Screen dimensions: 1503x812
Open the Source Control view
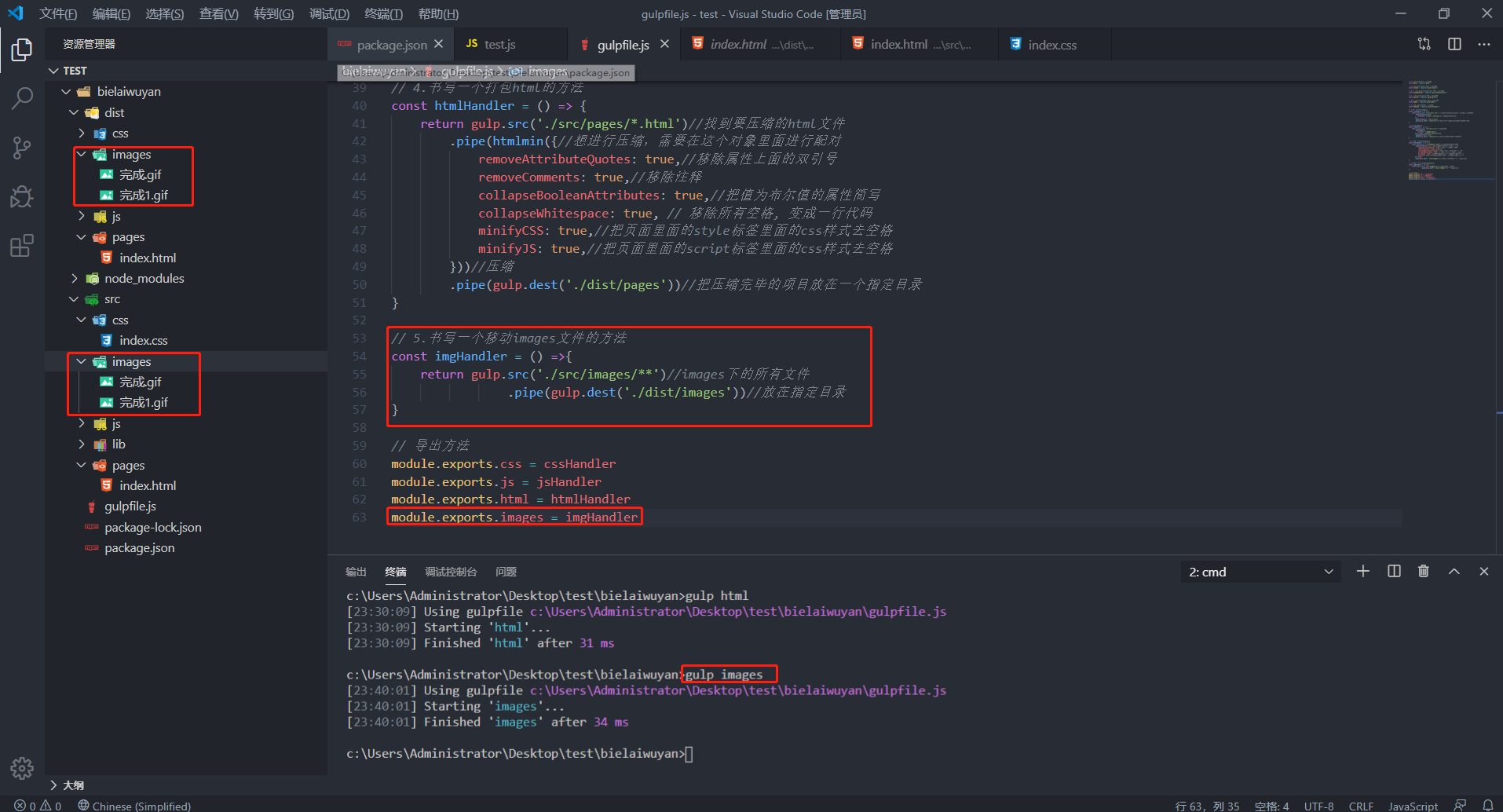[x=22, y=148]
